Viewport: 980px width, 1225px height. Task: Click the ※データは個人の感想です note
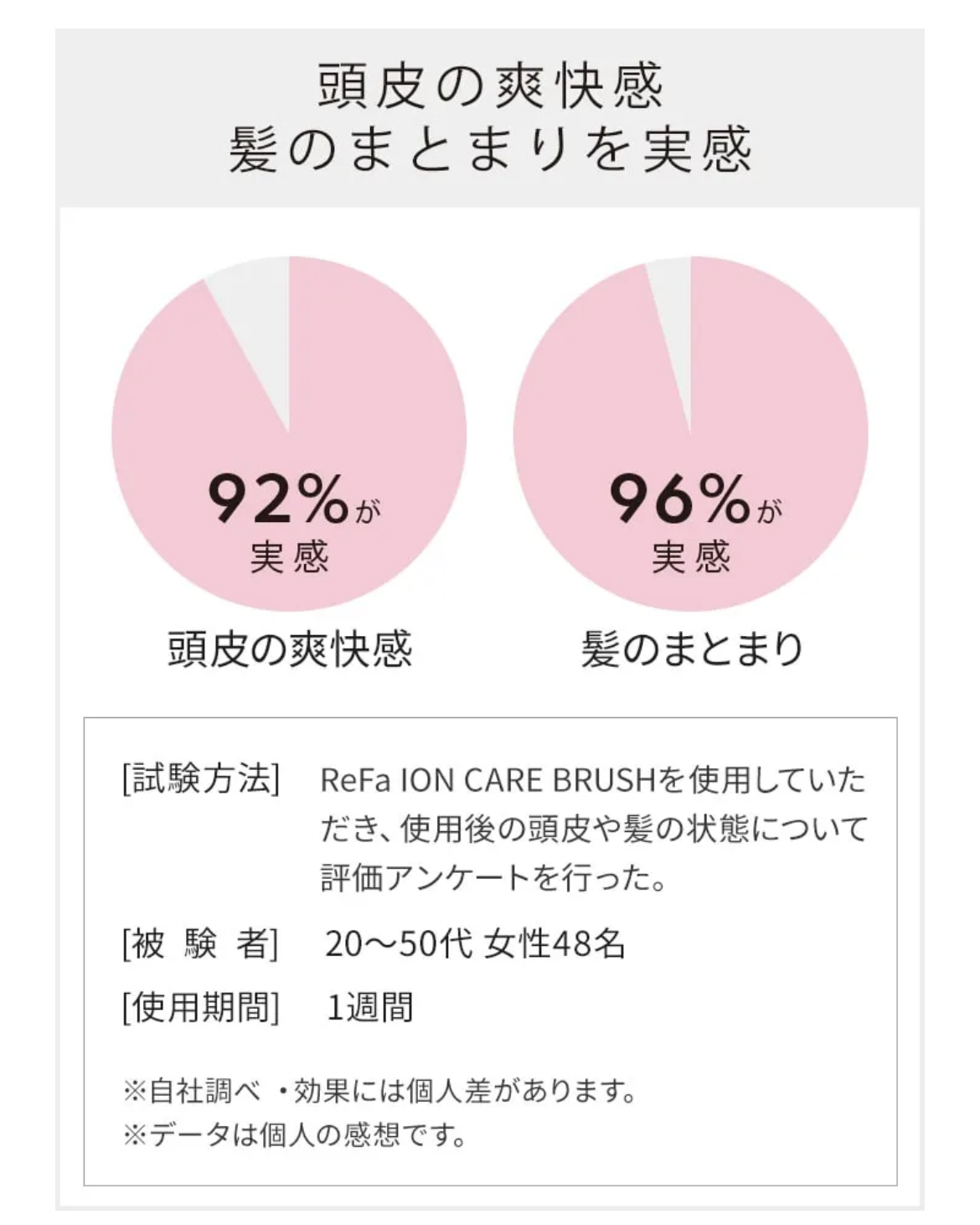click(294, 1136)
